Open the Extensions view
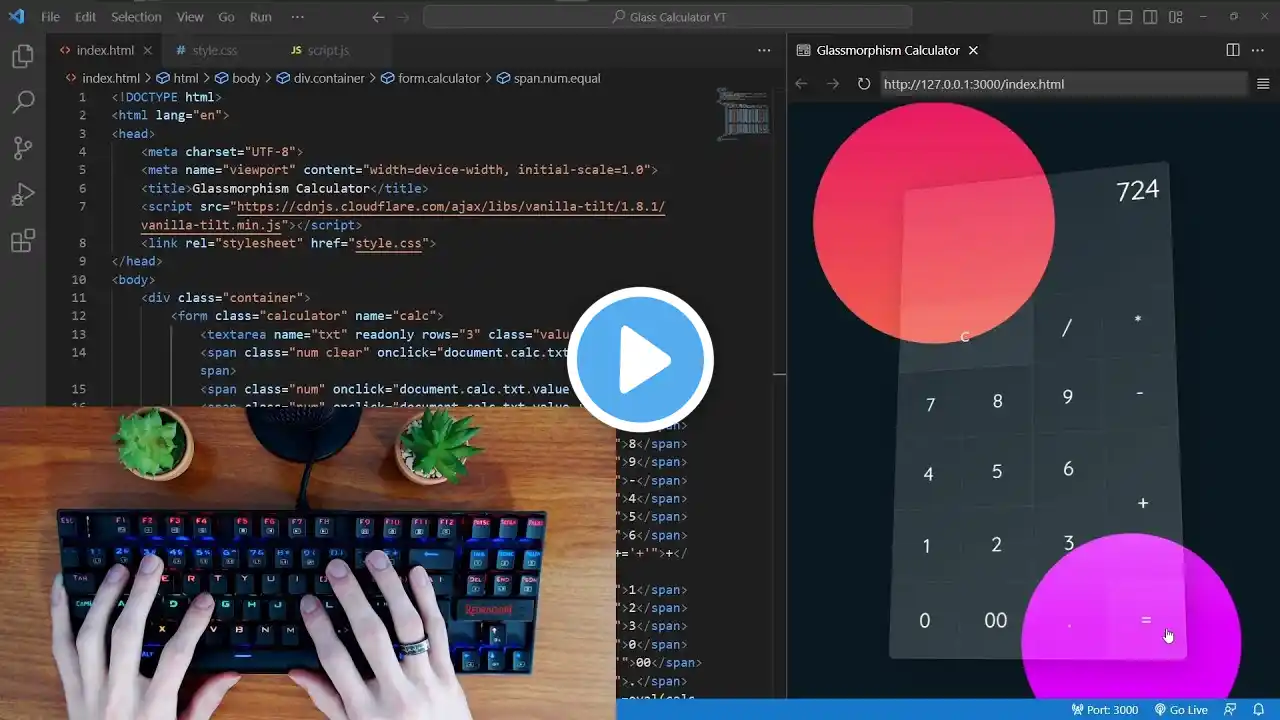 pos(22,240)
